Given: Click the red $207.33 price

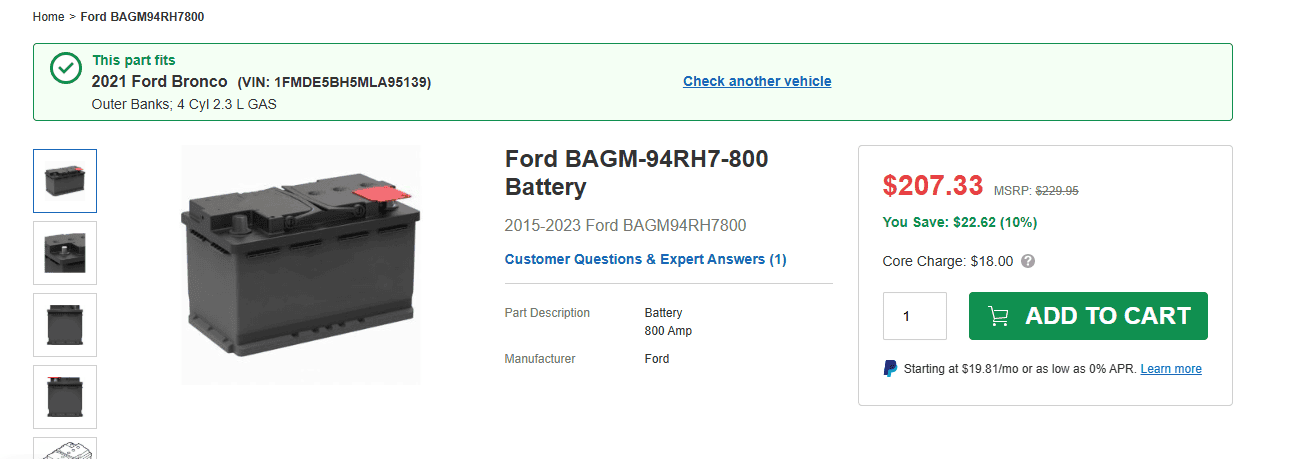Looking at the screenshot, I should 933,185.
